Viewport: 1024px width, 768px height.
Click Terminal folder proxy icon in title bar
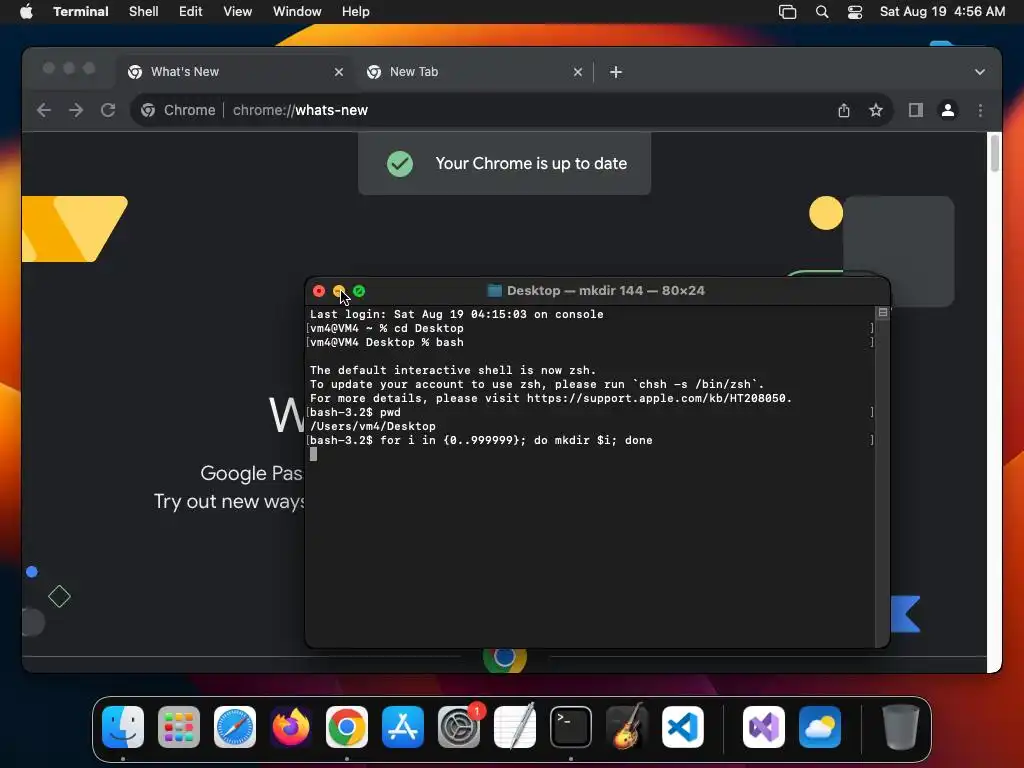pos(494,291)
